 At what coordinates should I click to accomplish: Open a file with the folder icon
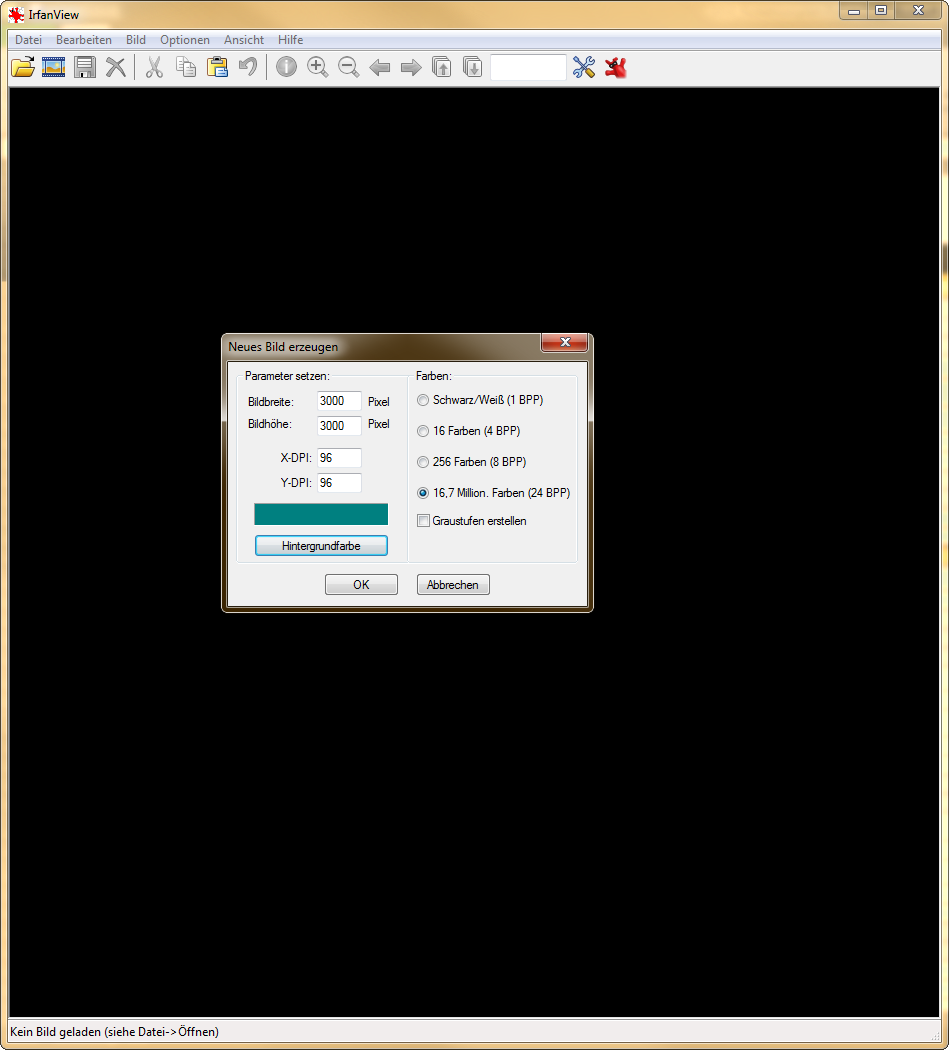tap(23, 67)
